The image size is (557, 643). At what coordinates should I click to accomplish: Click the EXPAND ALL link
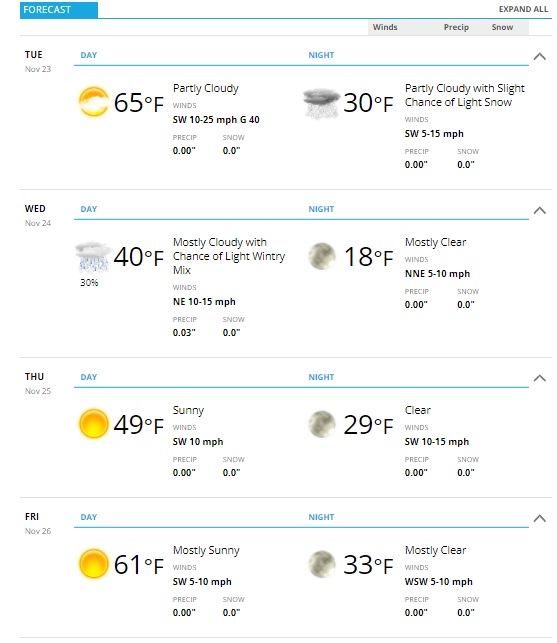point(523,9)
